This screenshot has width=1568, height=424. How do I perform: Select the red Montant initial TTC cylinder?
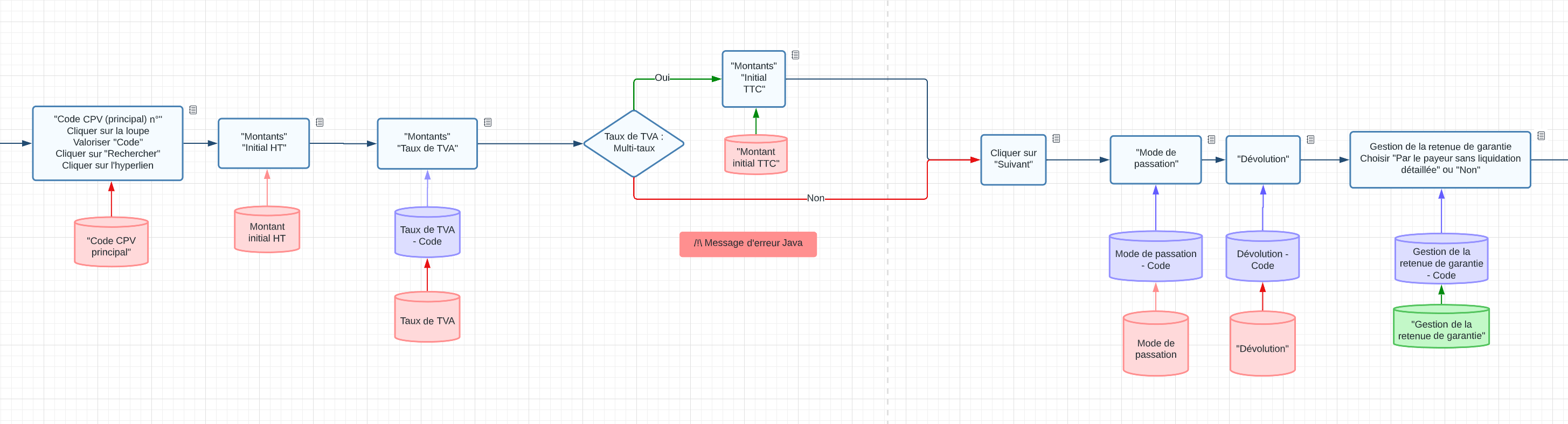pyautogui.click(x=755, y=156)
